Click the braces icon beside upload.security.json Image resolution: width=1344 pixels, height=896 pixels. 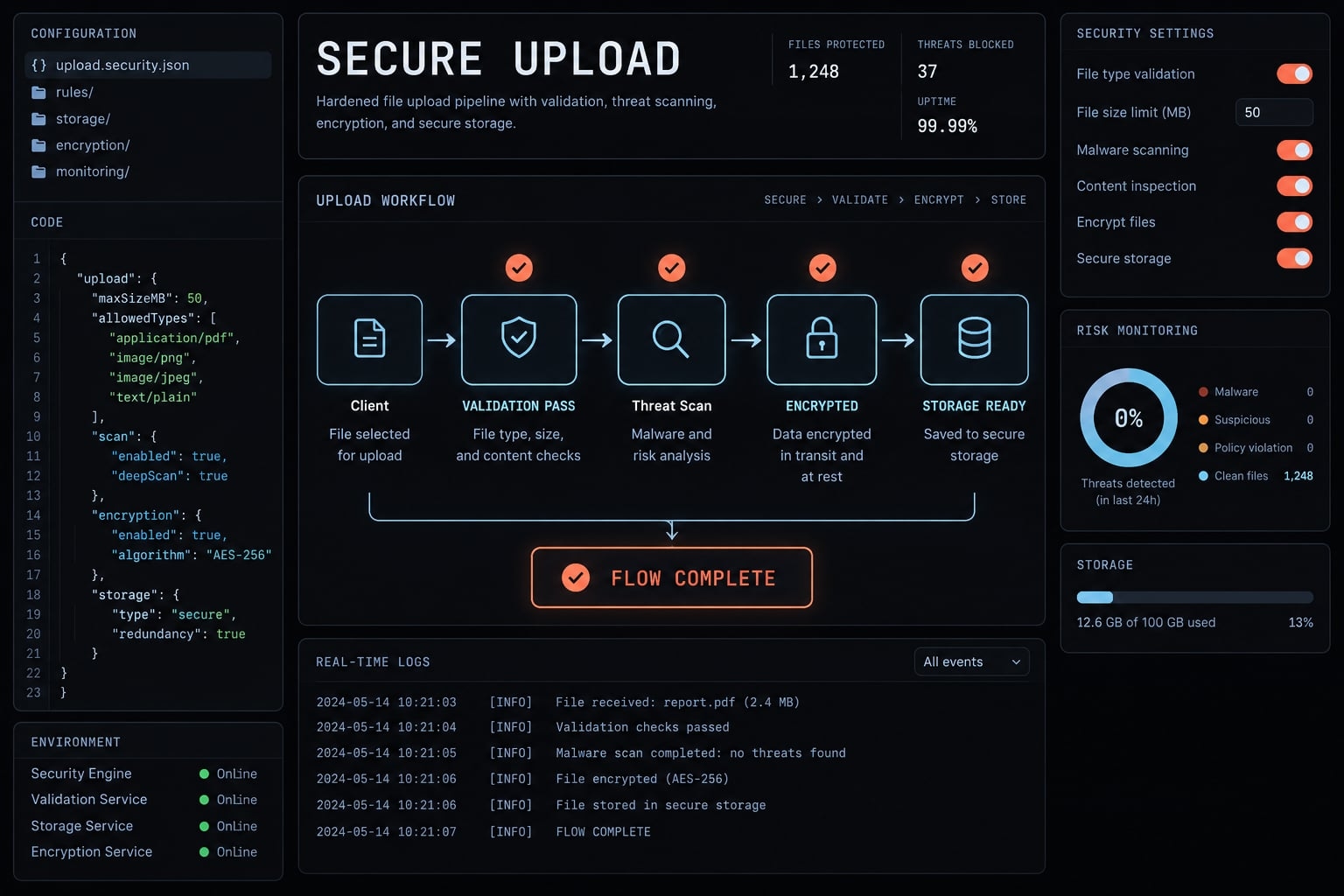click(x=38, y=65)
